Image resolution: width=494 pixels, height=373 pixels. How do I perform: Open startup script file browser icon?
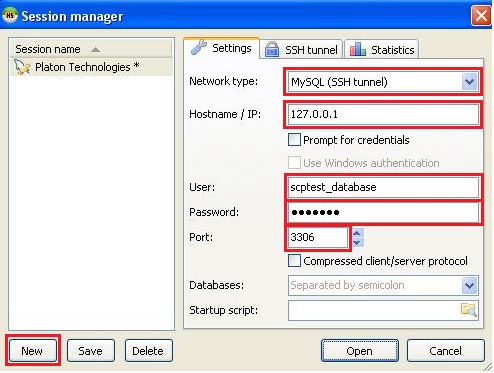pyautogui.click(x=468, y=309)
